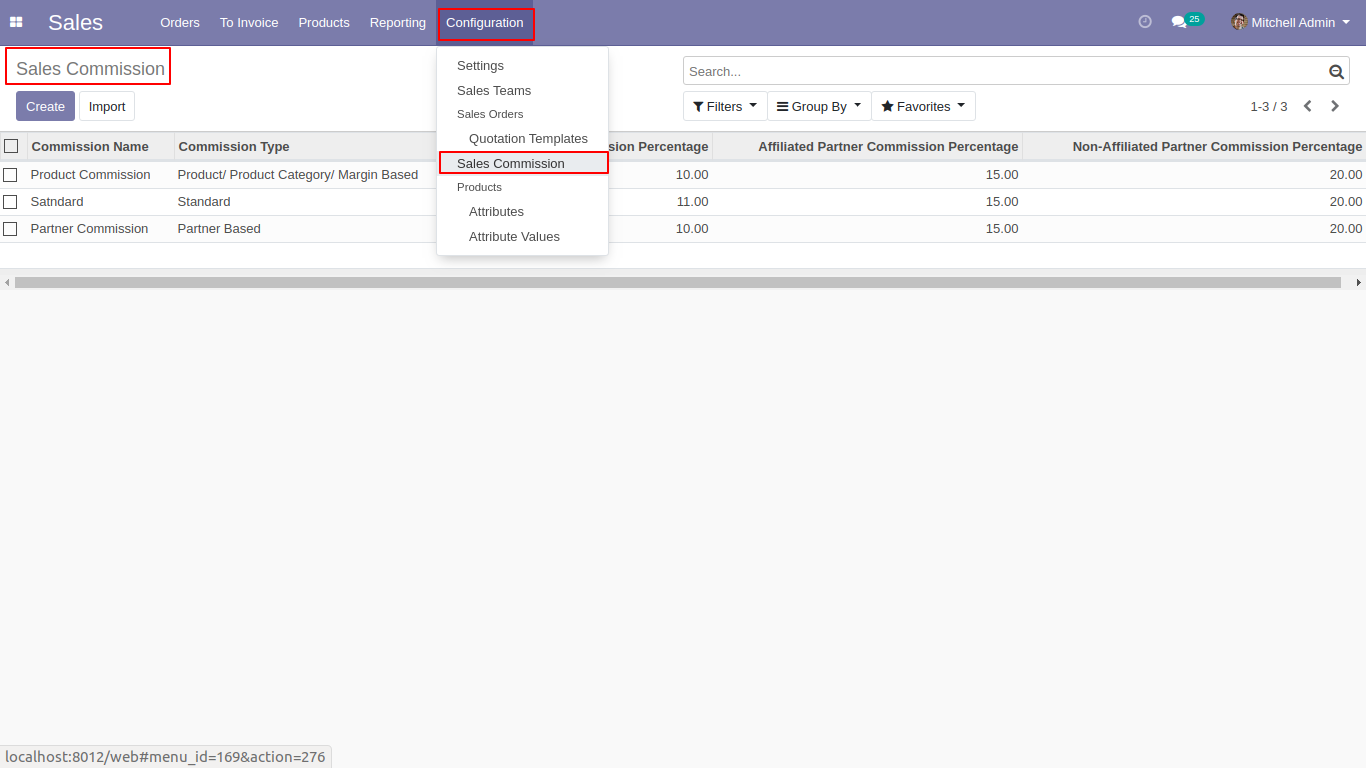This screenshot has width=1366, height=768.
Task: Open the Product Commission record
Action: [x=90, y=175]
